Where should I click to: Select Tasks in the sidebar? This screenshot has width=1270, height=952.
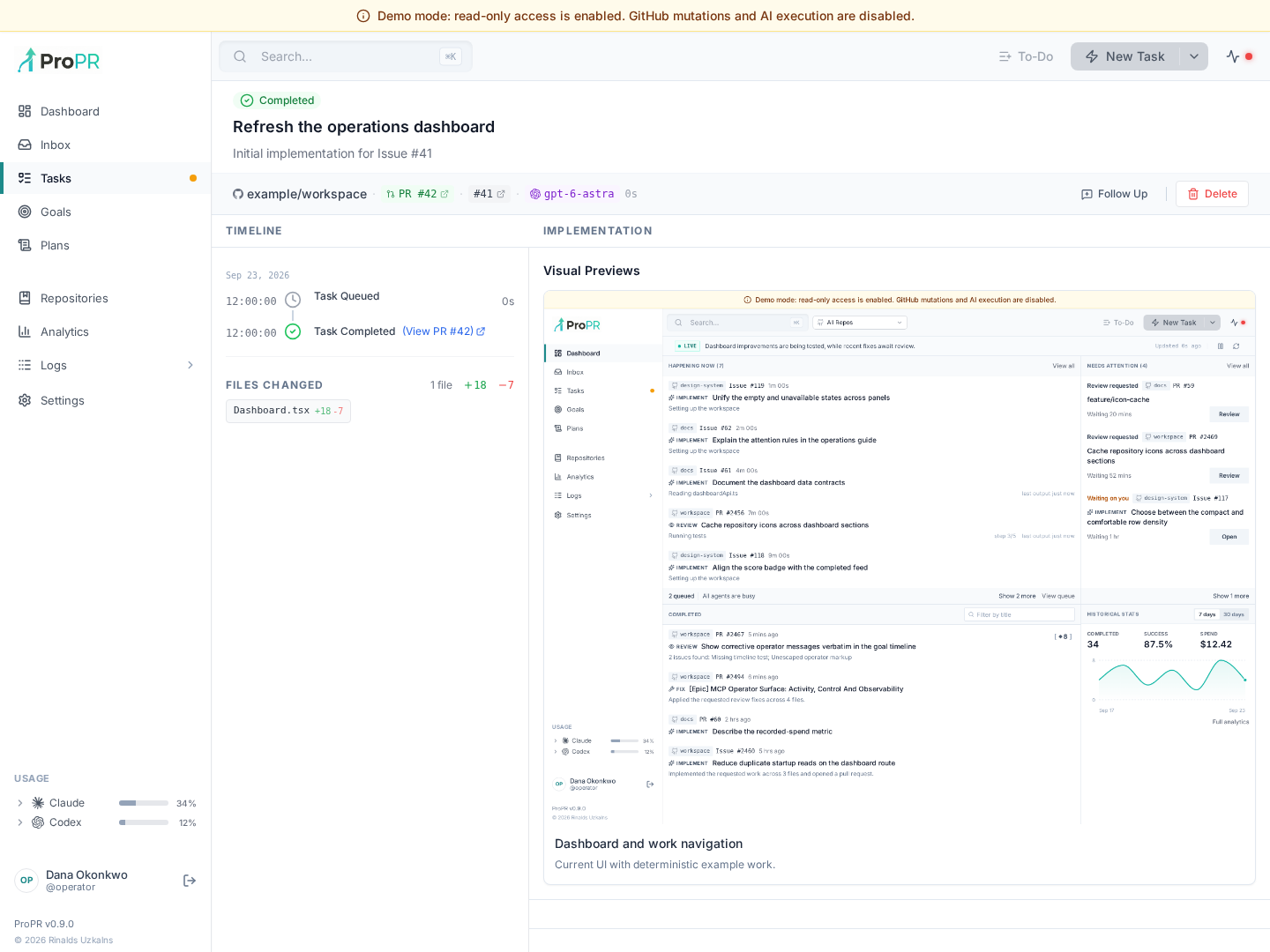[x=106, y=178]
